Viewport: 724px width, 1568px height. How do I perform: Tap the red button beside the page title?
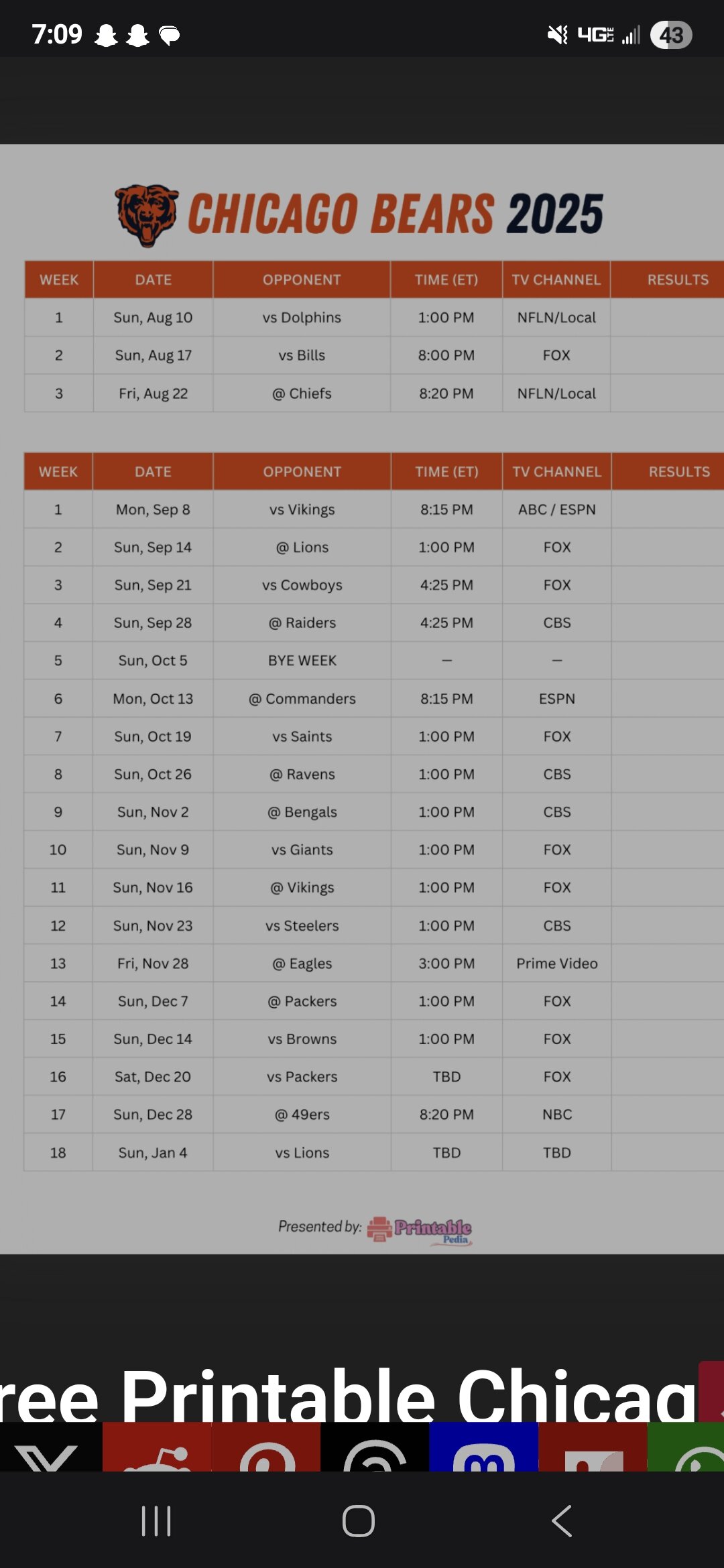[711, 1391]
